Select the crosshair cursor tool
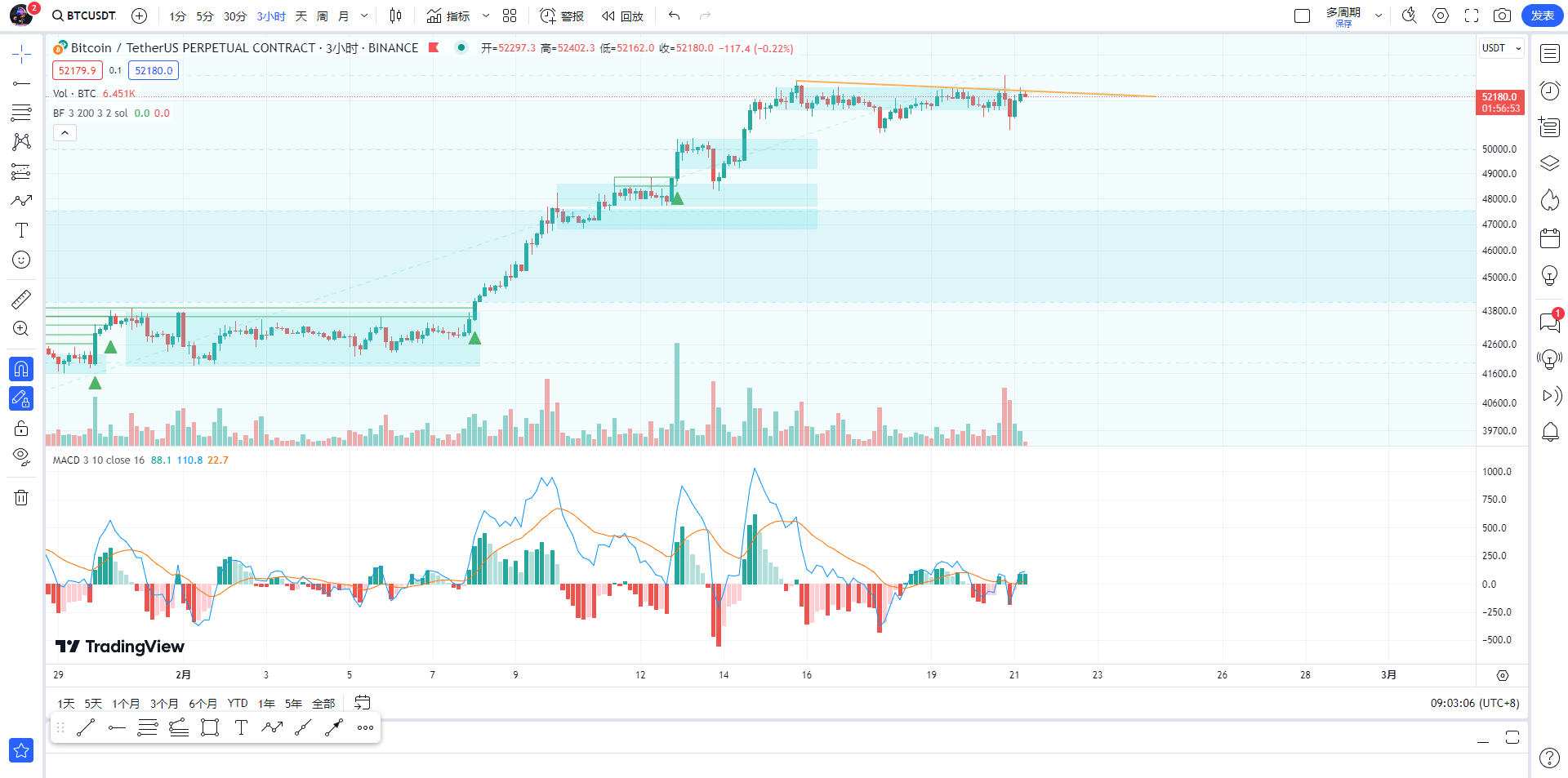This screenshot has height=778, width=1568. (x=21, y=55)
